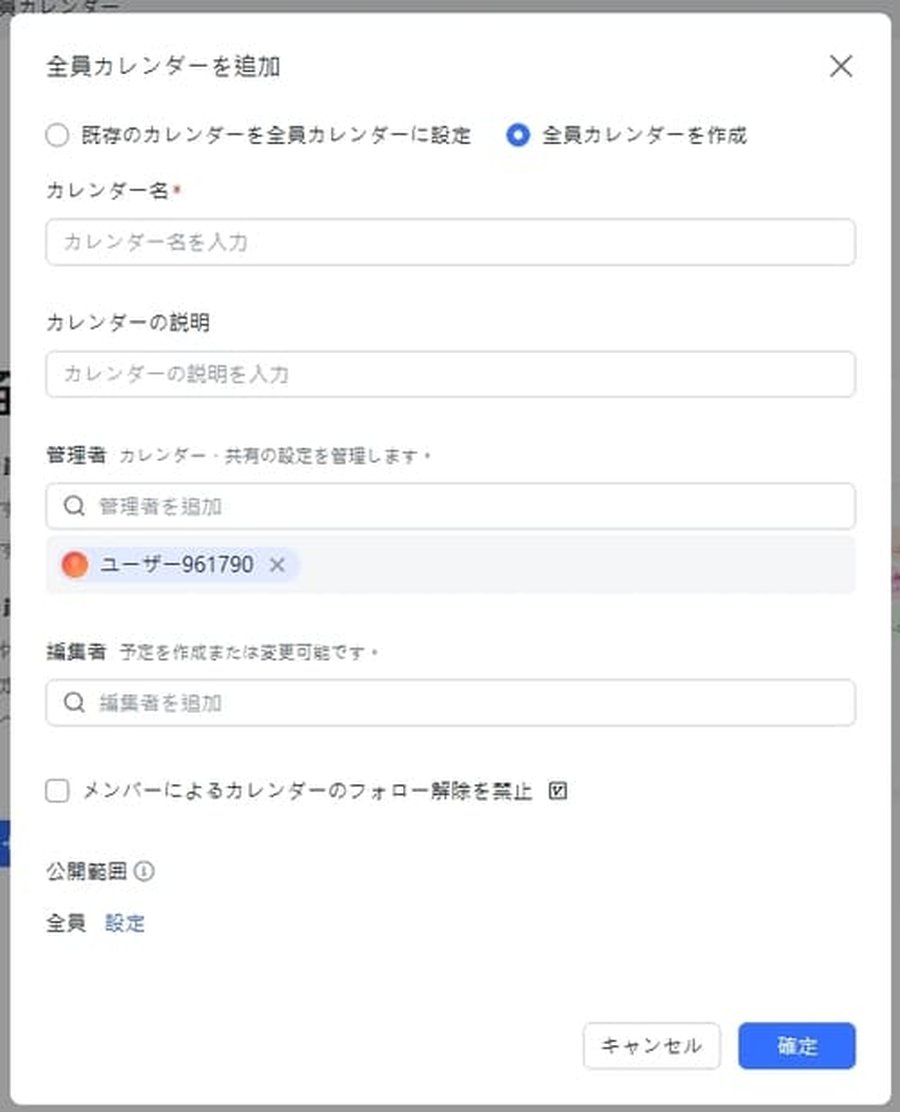Click the カレンダーの説明を入力 input field
This screenshot has height=1112, width=900.
[450, 375]
